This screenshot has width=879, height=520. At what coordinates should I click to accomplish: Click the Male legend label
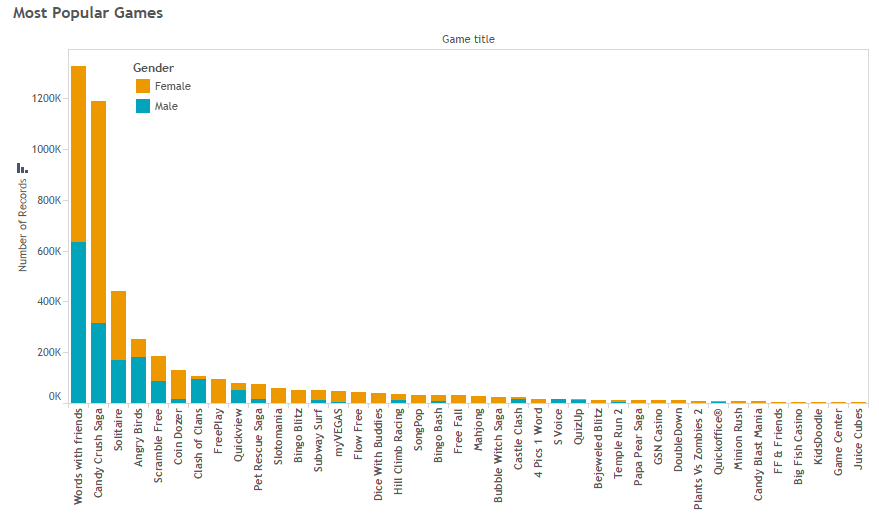click(166, 106)
